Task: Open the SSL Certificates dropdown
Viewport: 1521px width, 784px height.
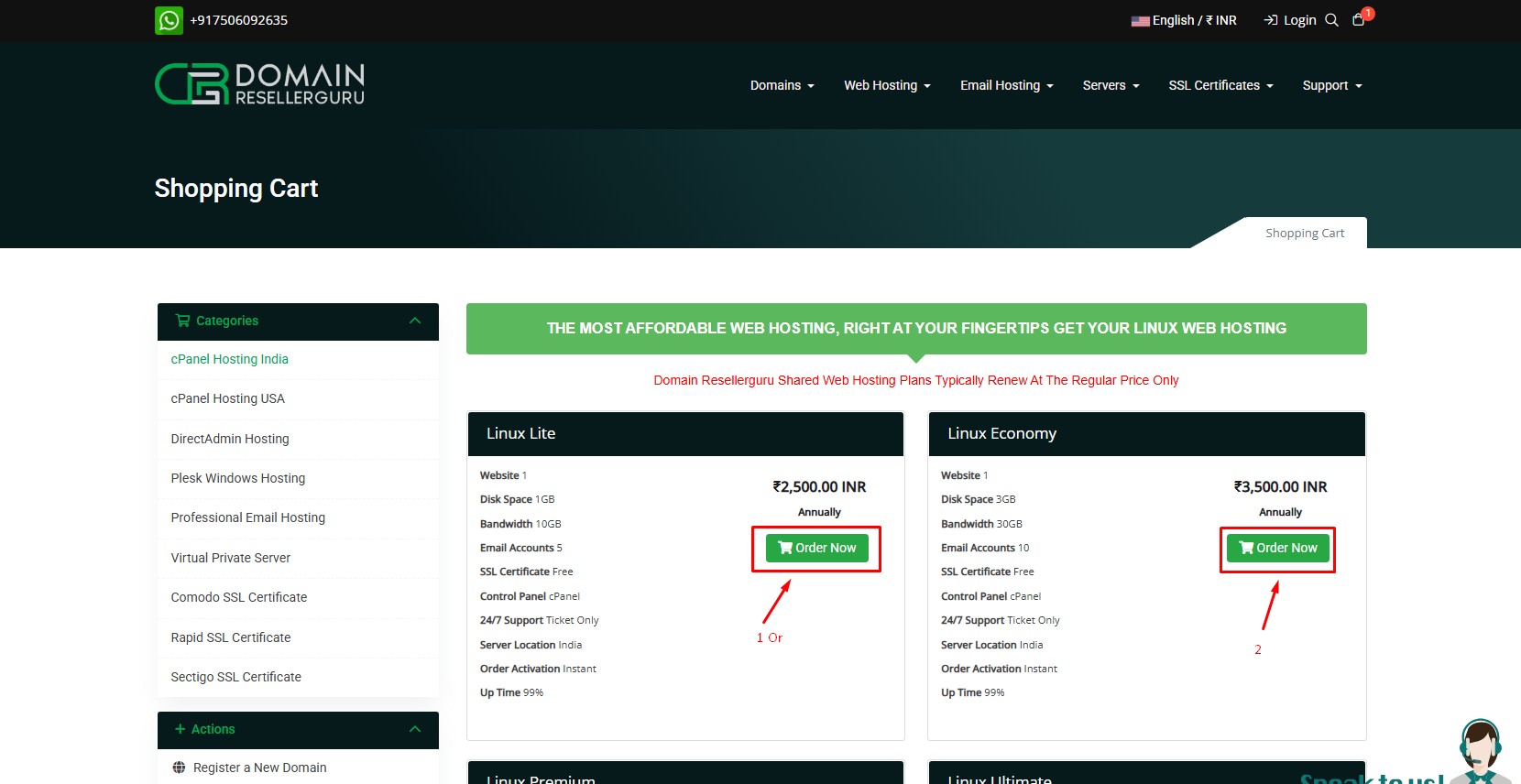Action: (1220, 85)
